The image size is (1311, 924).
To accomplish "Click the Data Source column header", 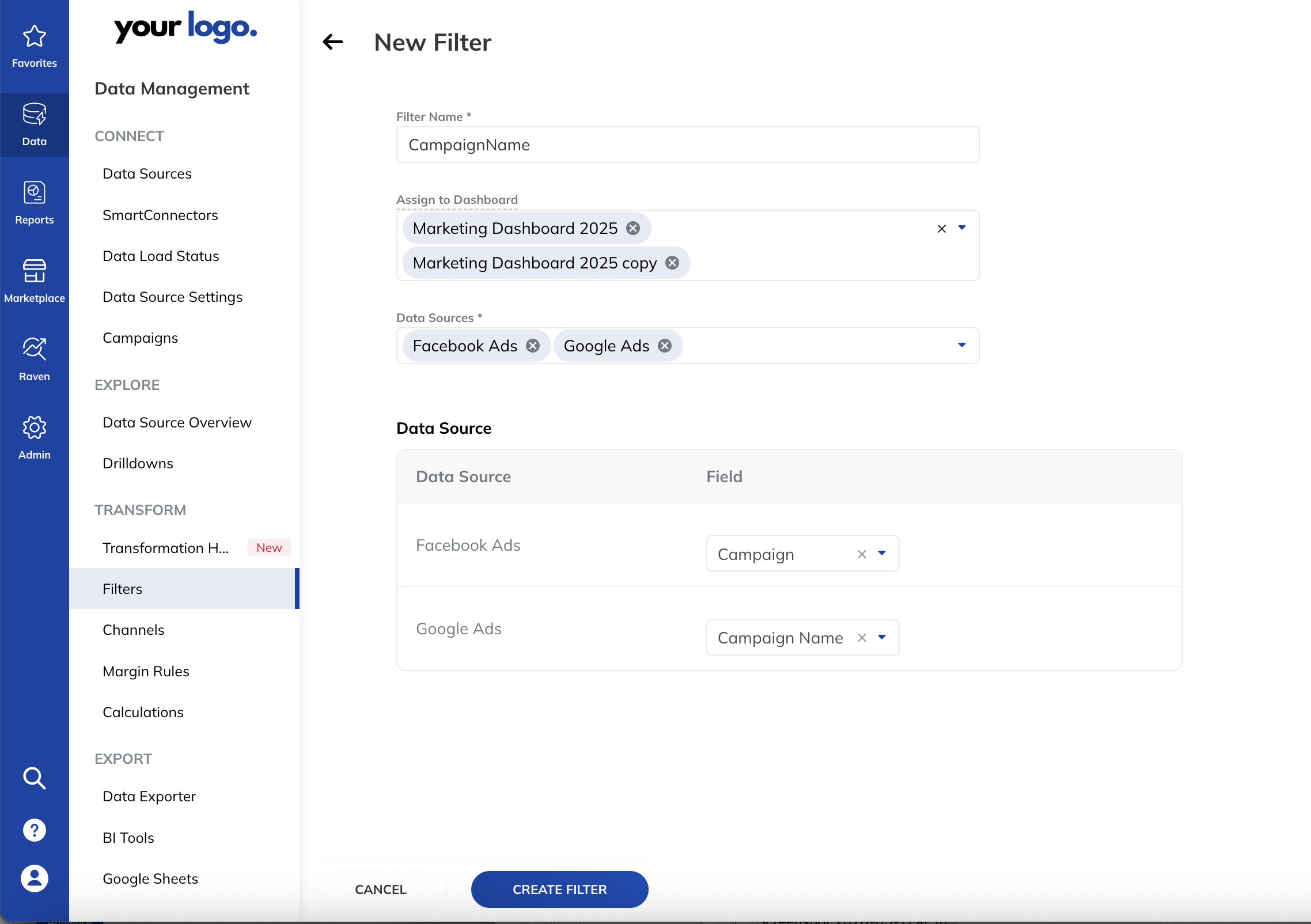I will [x=463, y=476].
